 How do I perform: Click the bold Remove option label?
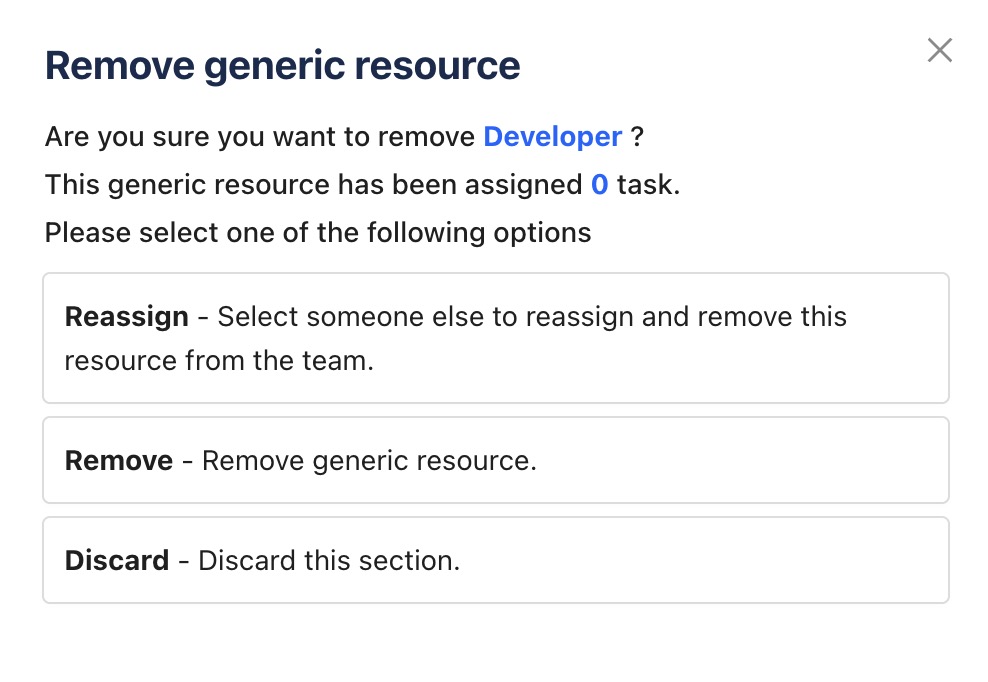point(118,461)
